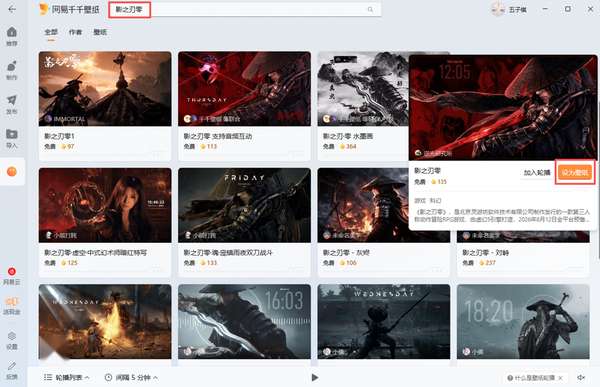Click the like count 135 in popup card
The width and height of the screenshot is (600, 387).
(439, 182)
